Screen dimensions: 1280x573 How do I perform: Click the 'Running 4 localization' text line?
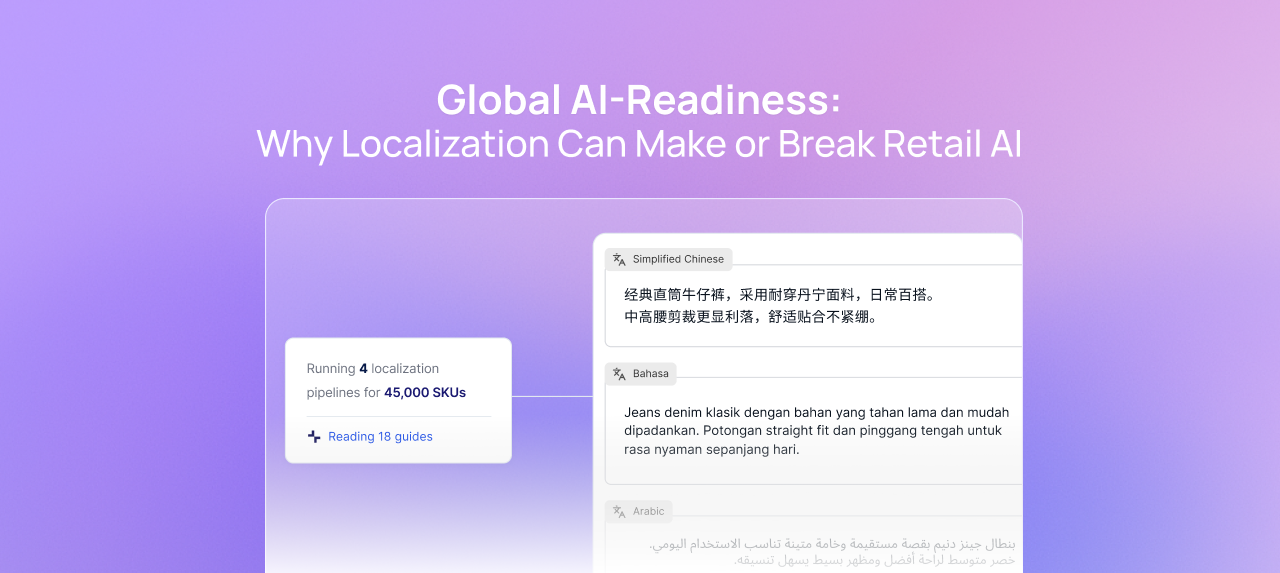pyautogui.click(x=373, y=368)
